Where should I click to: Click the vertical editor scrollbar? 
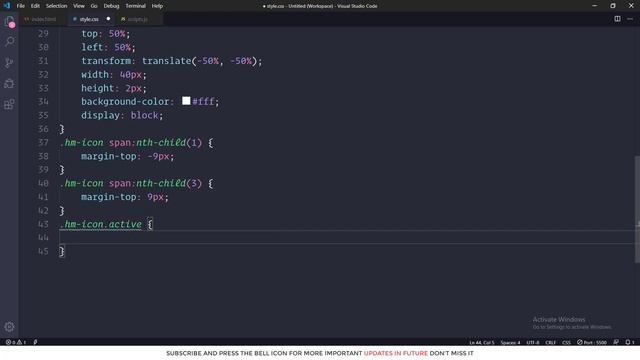pos(637,209)
